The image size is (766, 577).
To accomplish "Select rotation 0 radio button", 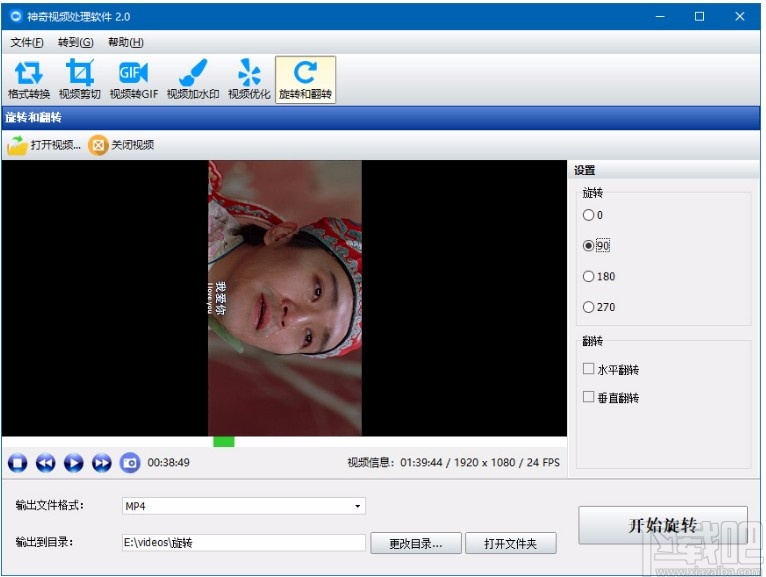I will point(588,215).
